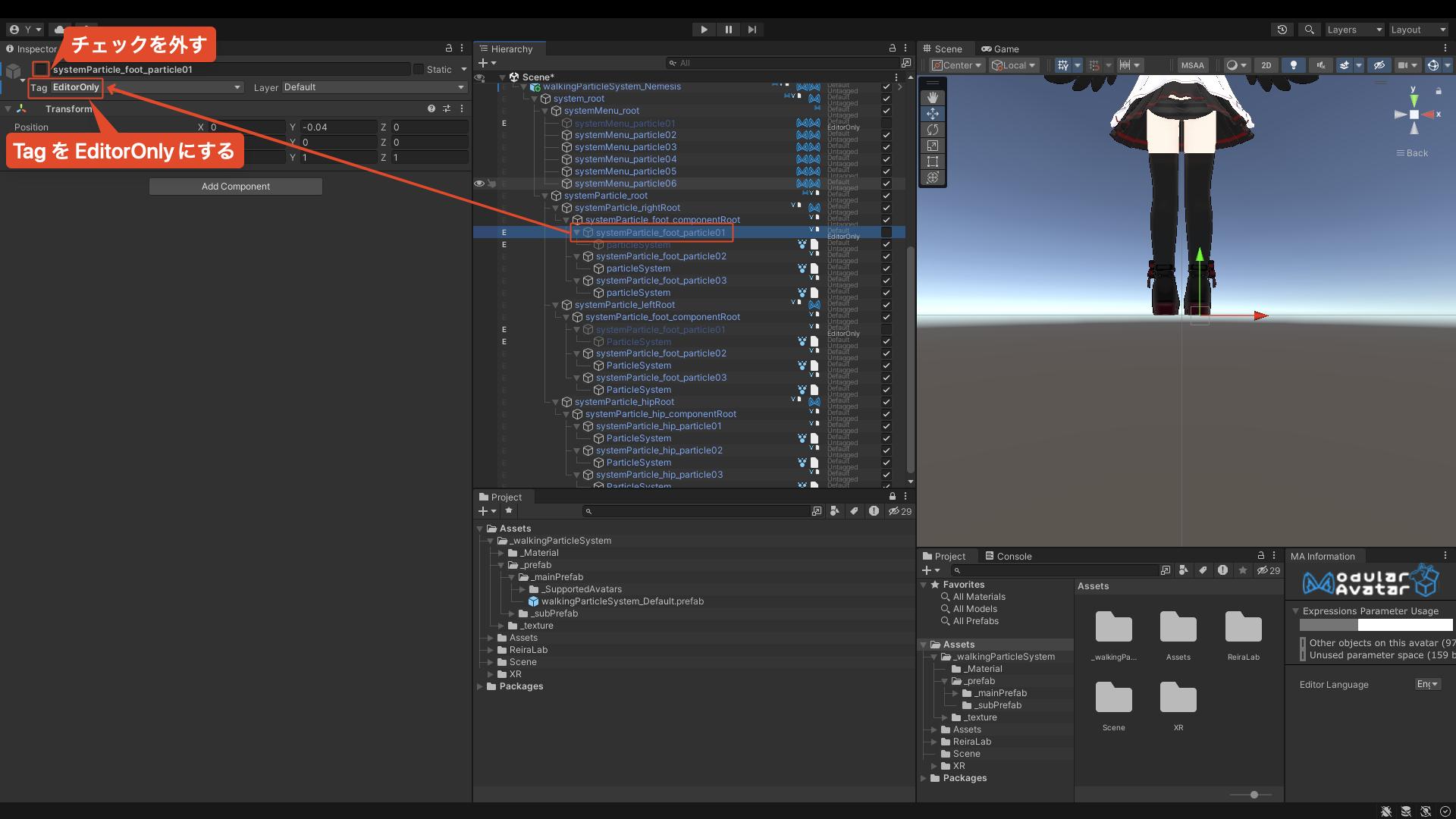
Task: Switch to the Console tab
Action: pyautogui.click(x=1009, y=556)
